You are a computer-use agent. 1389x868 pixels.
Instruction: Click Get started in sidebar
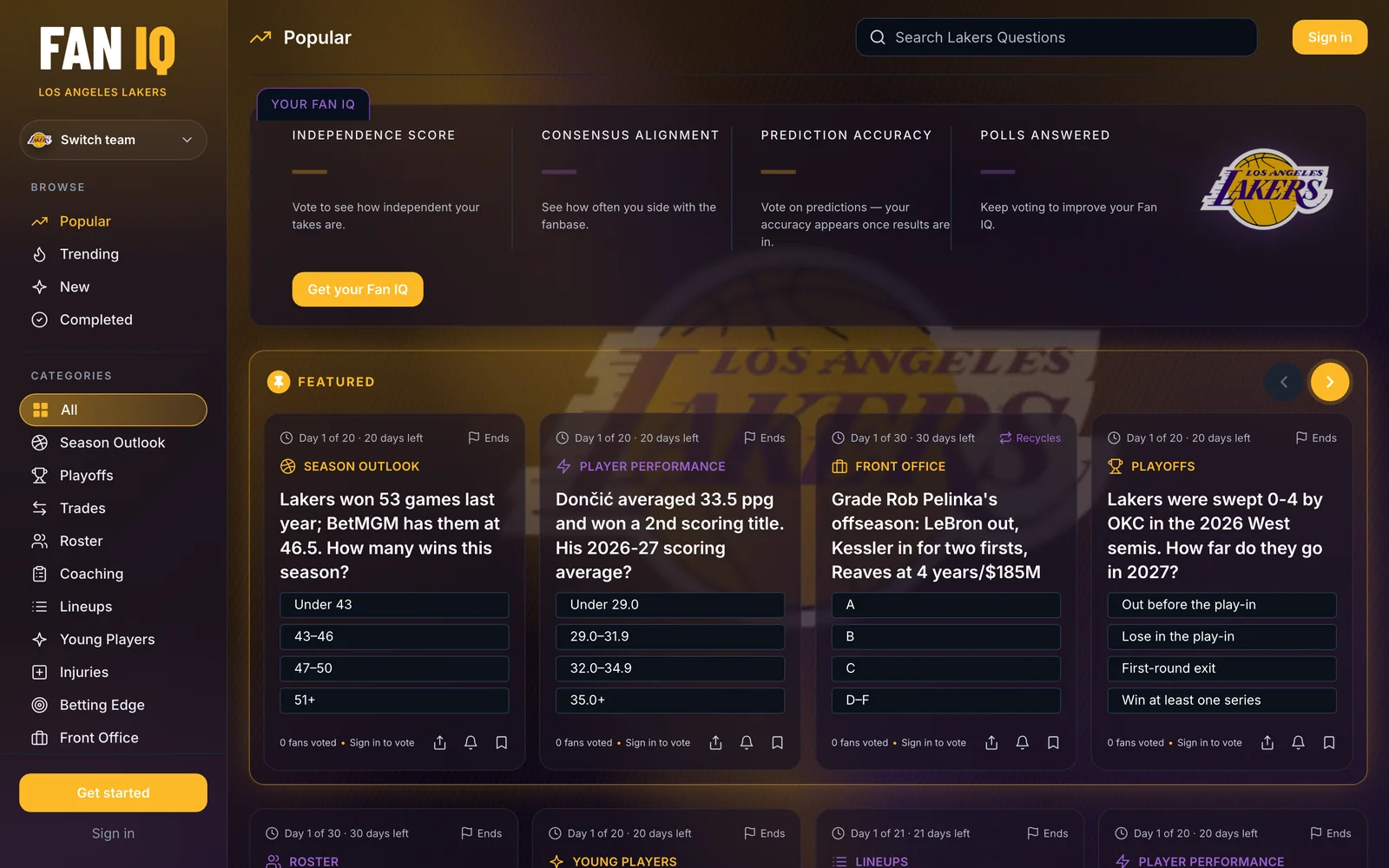(x=113, y=792)
